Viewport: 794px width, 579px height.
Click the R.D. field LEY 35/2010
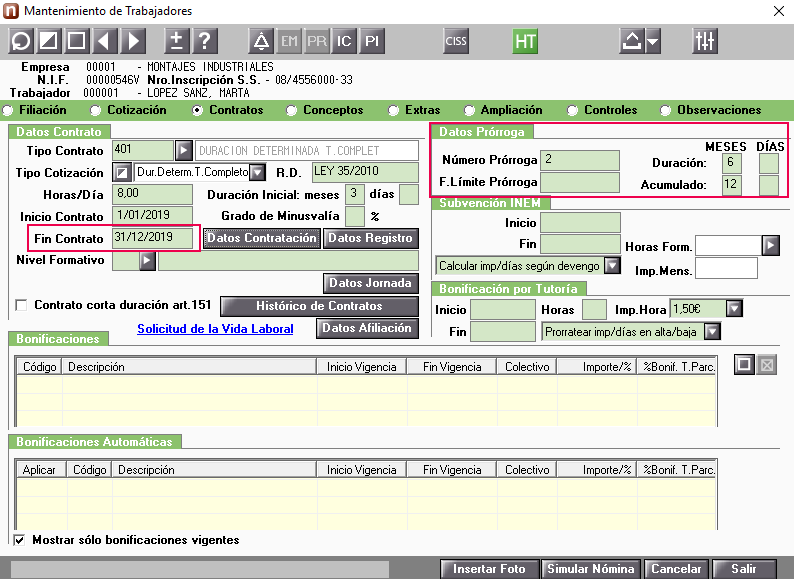365,172
